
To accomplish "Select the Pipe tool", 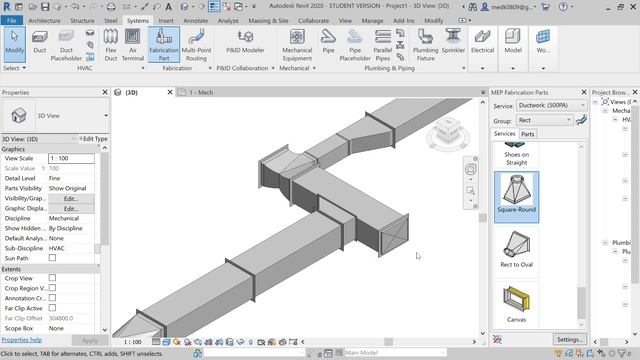I will [328, 42].
